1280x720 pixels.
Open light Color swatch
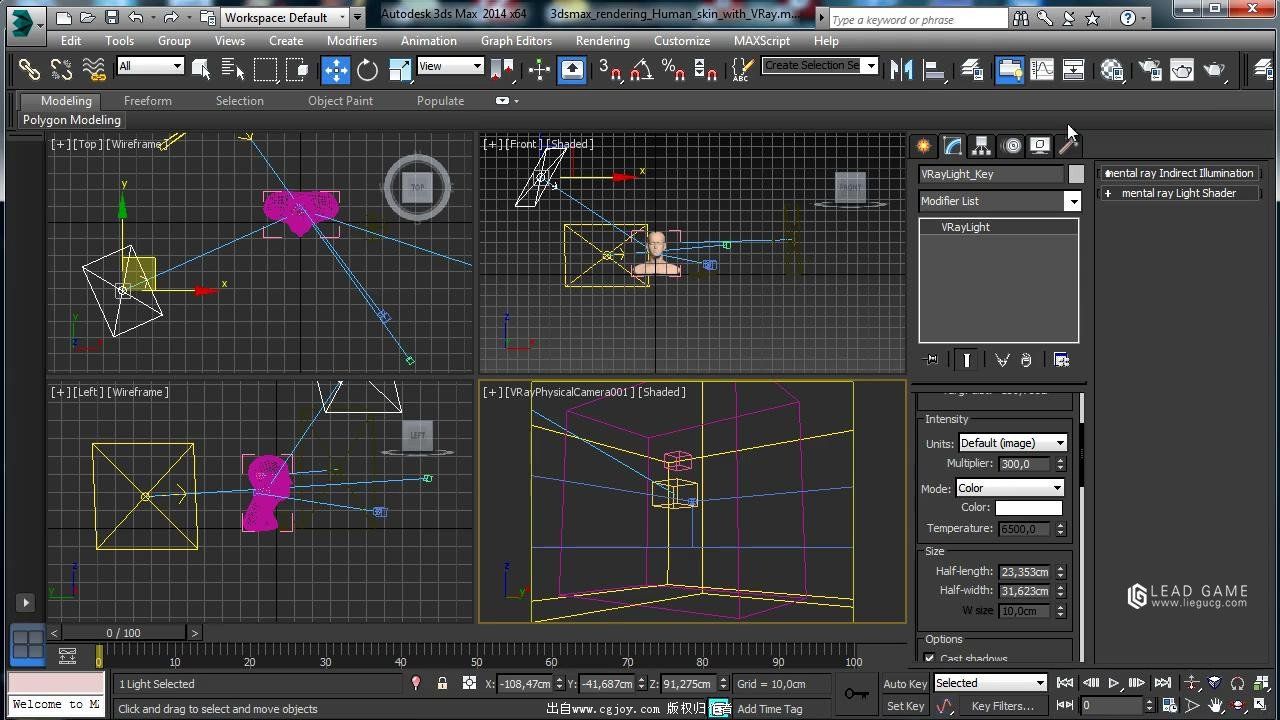1028,508
